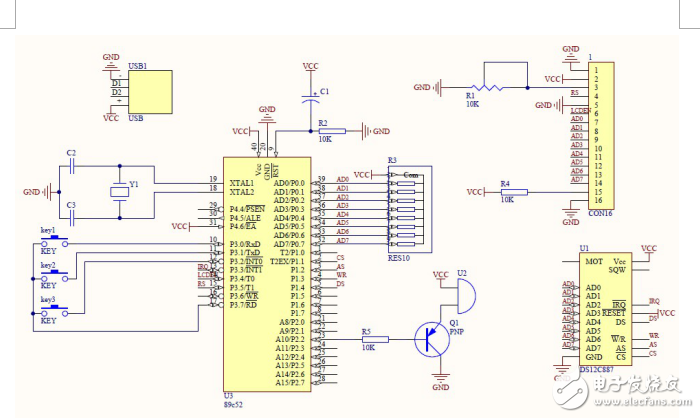Select capacitor C2 beside the crystal

(x=70, y=165)
